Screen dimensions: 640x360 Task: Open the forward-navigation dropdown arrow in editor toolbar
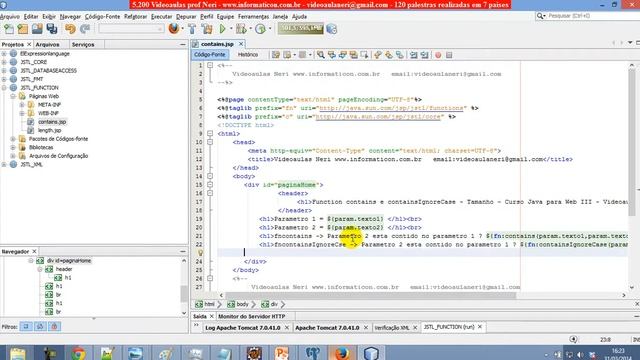coord(310,55)
